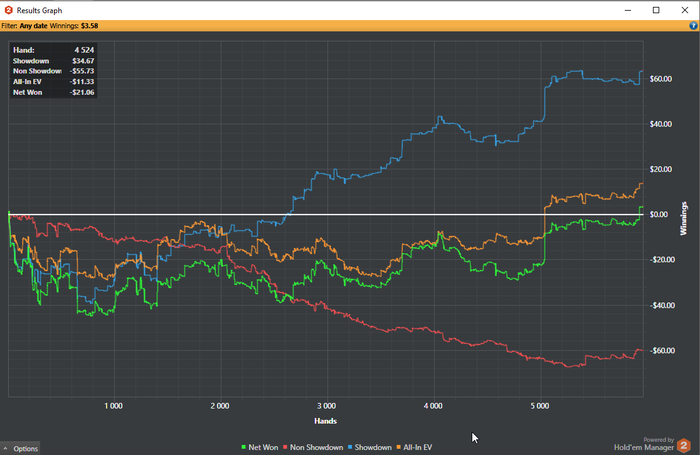Click the Winnings: $3.58 label
This screenshot has width=700, height=455.
(74, 26)
